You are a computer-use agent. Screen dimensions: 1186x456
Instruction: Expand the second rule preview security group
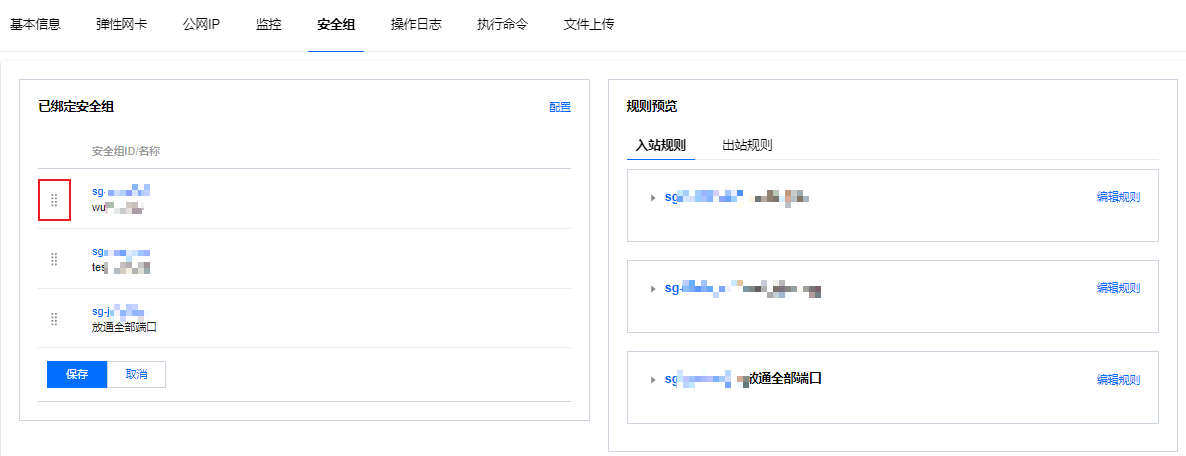coord(652,289)
